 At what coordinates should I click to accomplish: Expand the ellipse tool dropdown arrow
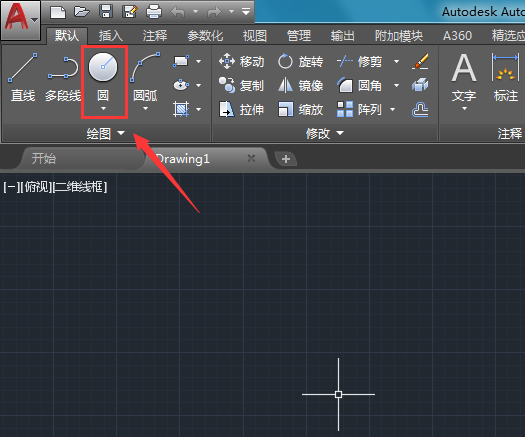tap(199, 85)
